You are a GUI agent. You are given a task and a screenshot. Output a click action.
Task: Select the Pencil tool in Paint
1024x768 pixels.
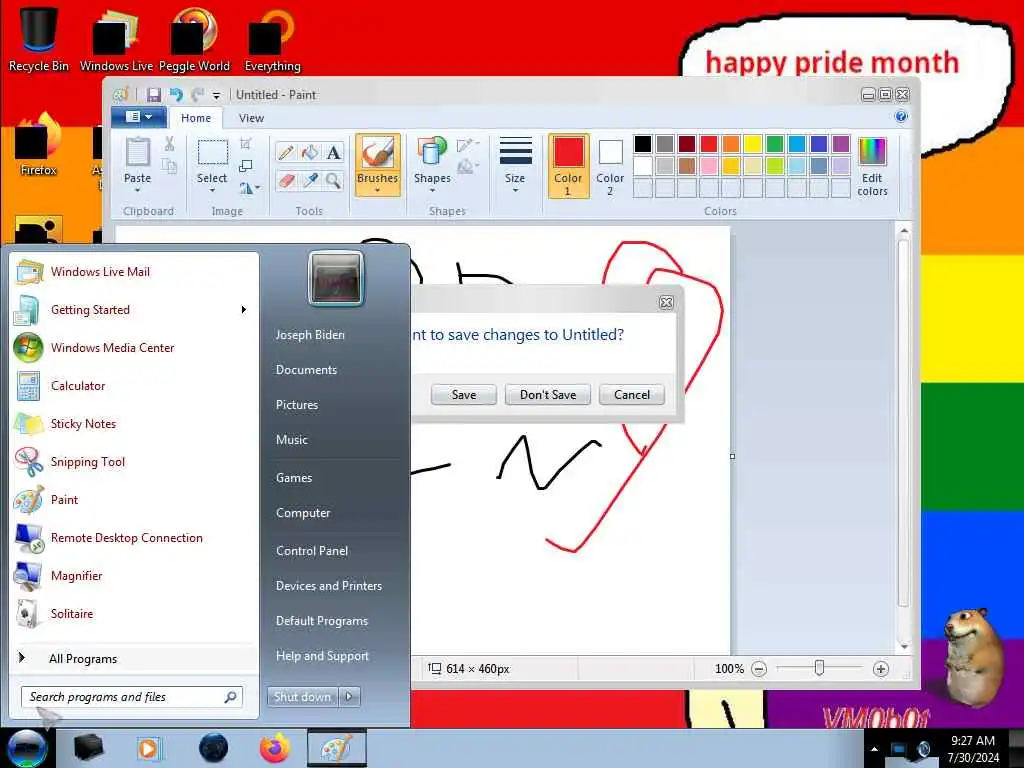tap(285, 153)
